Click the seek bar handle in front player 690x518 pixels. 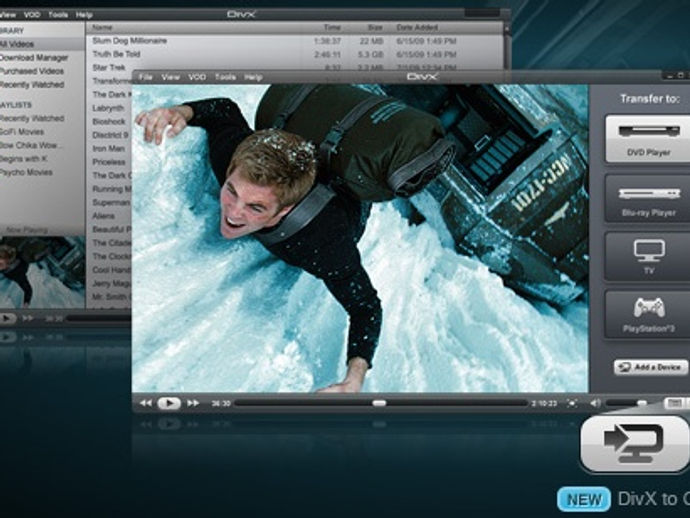click(379, 403)
